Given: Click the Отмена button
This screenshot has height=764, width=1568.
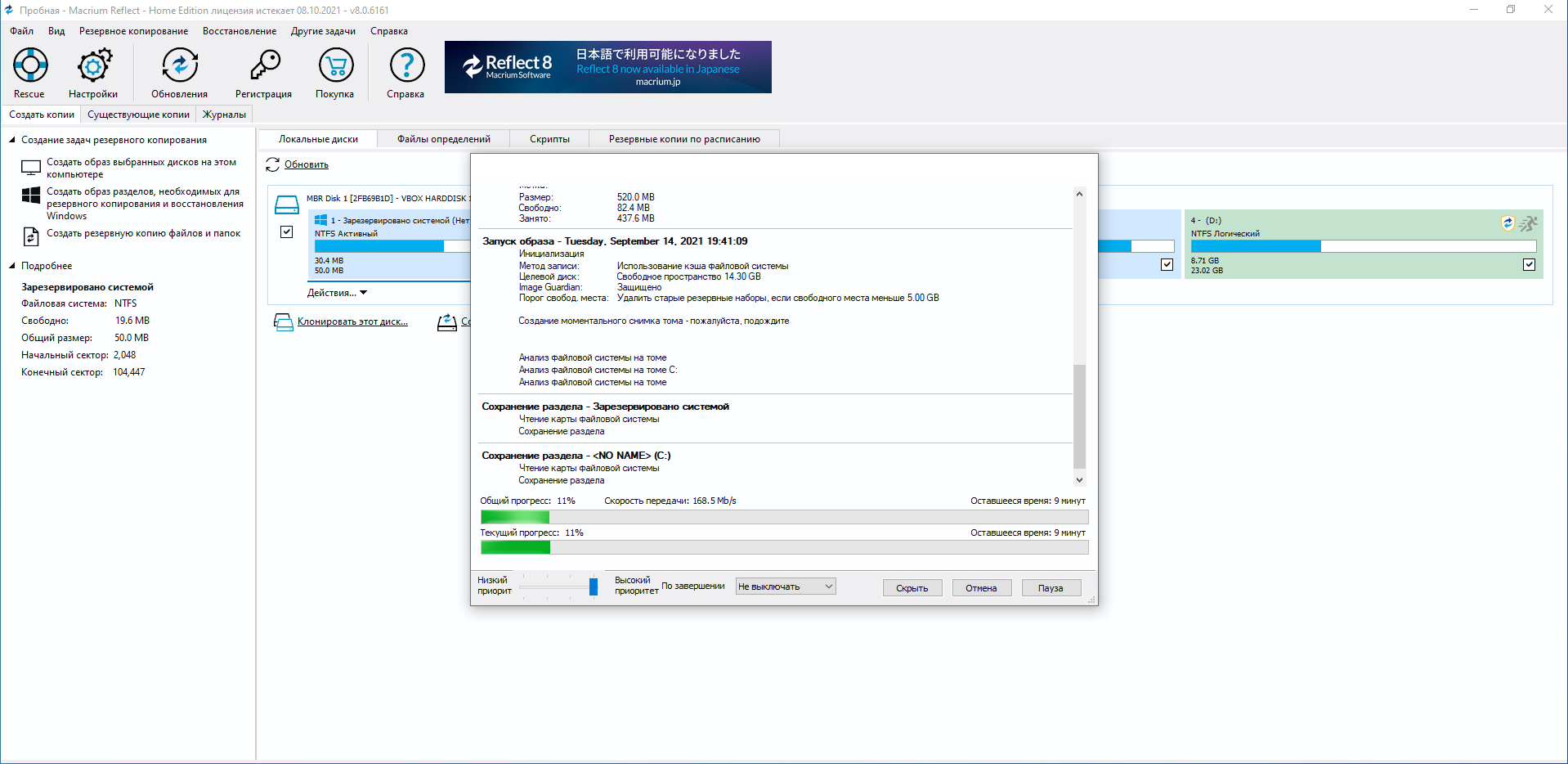Looking at the screenshot, I should tap(982, 588).
